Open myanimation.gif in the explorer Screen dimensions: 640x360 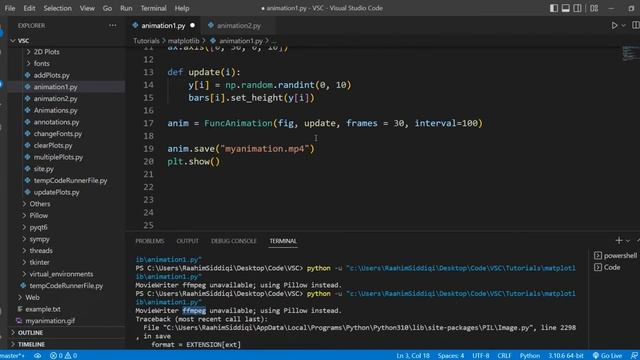click(x=50, y=321)
